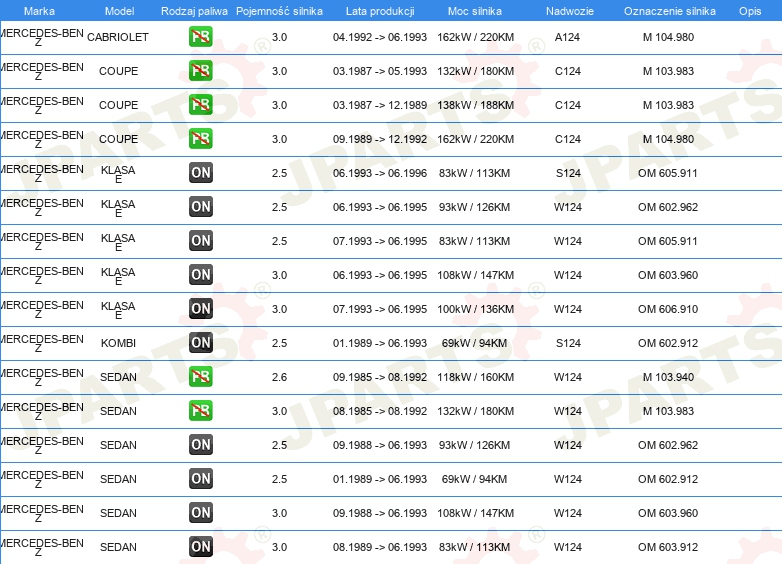782x564 pixels.
Task: Click the Model column header
Action: 119,11
